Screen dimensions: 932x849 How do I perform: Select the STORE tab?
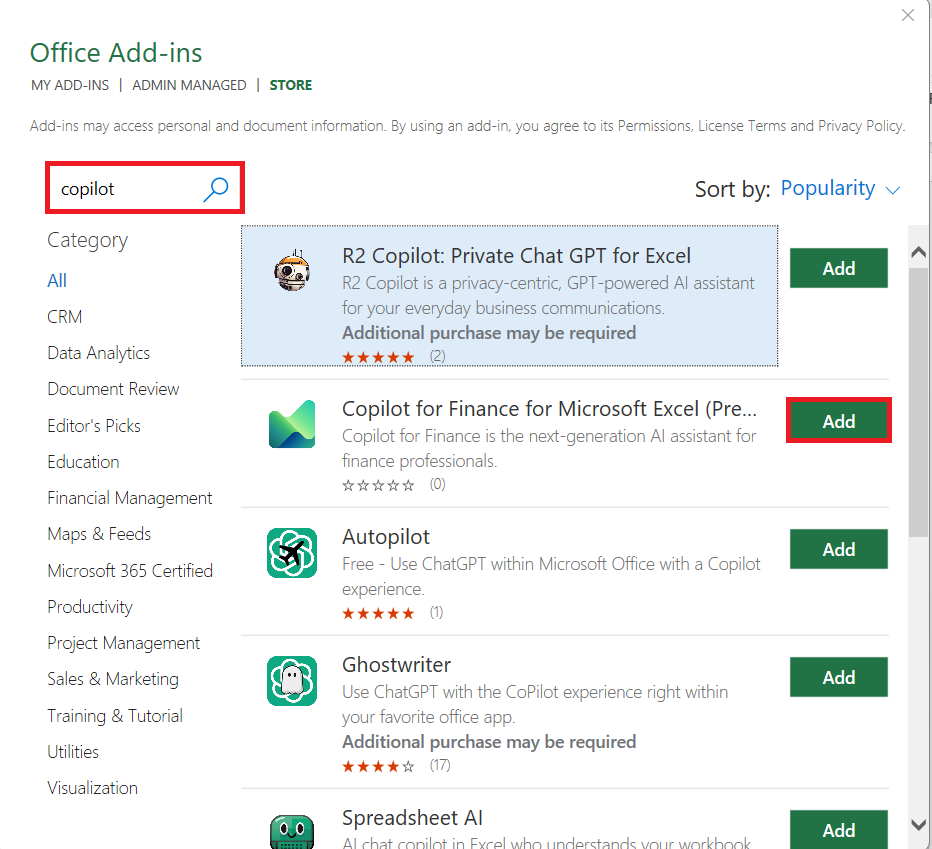click(x=291, y=85)
